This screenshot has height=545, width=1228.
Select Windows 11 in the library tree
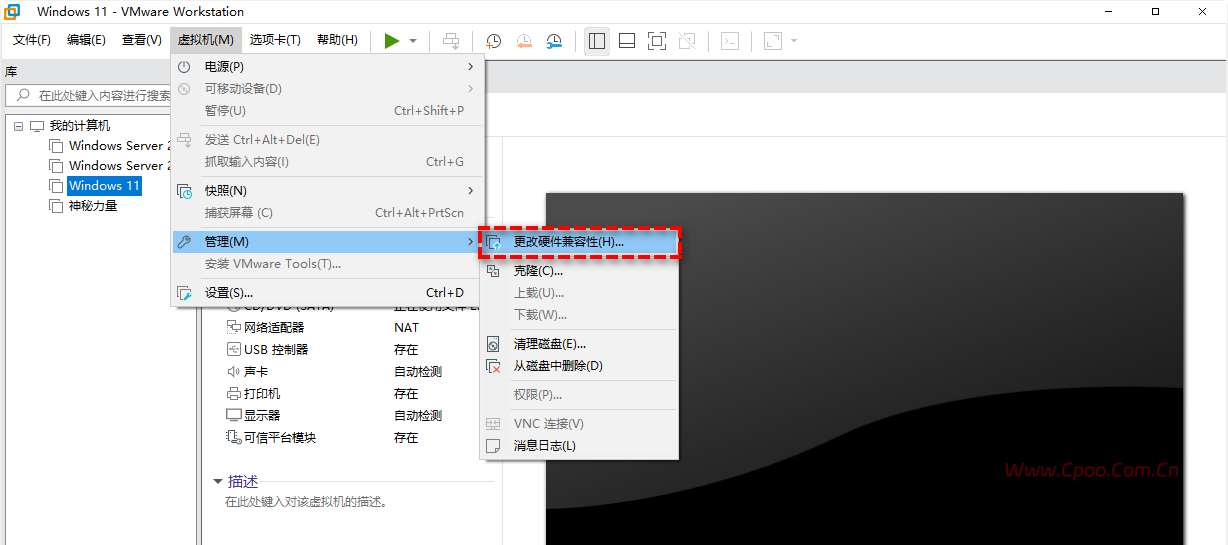click(x=104, y=186)
